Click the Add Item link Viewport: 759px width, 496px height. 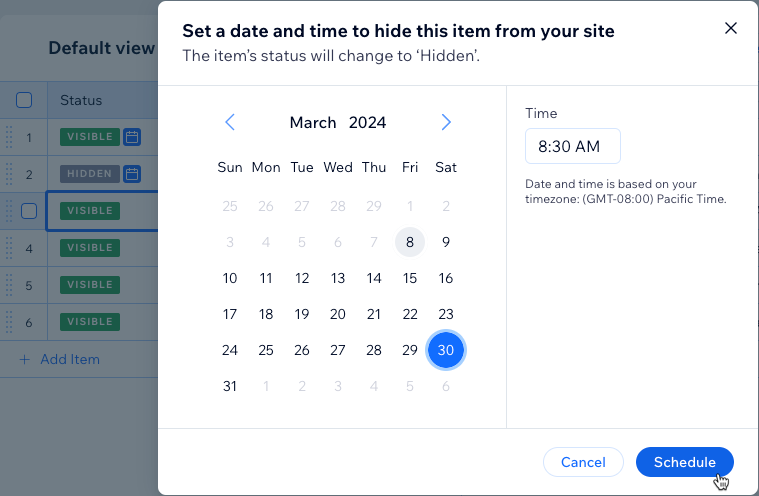70,360
